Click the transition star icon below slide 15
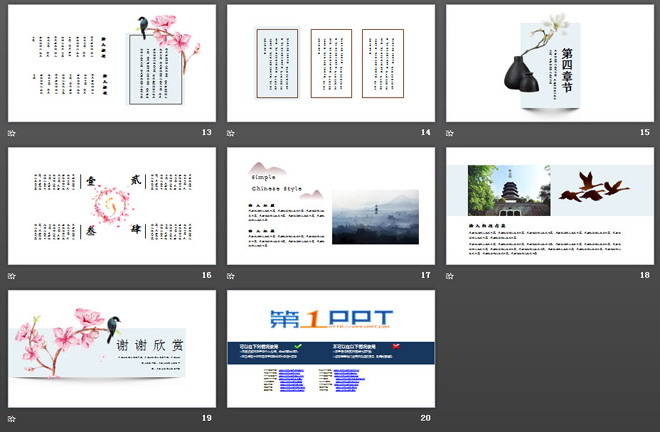 coord(450,132)
